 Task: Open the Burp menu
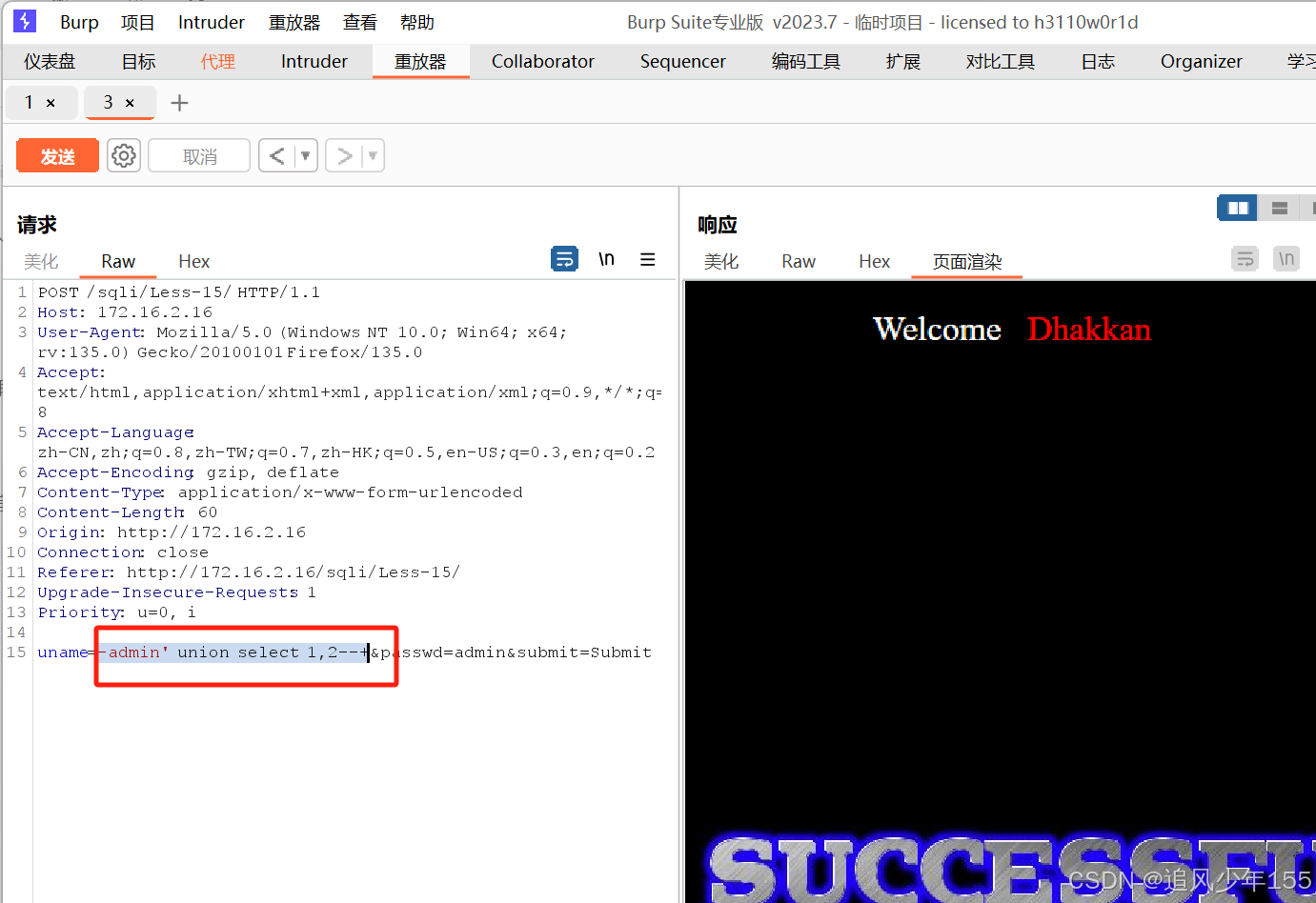(79, 22)
